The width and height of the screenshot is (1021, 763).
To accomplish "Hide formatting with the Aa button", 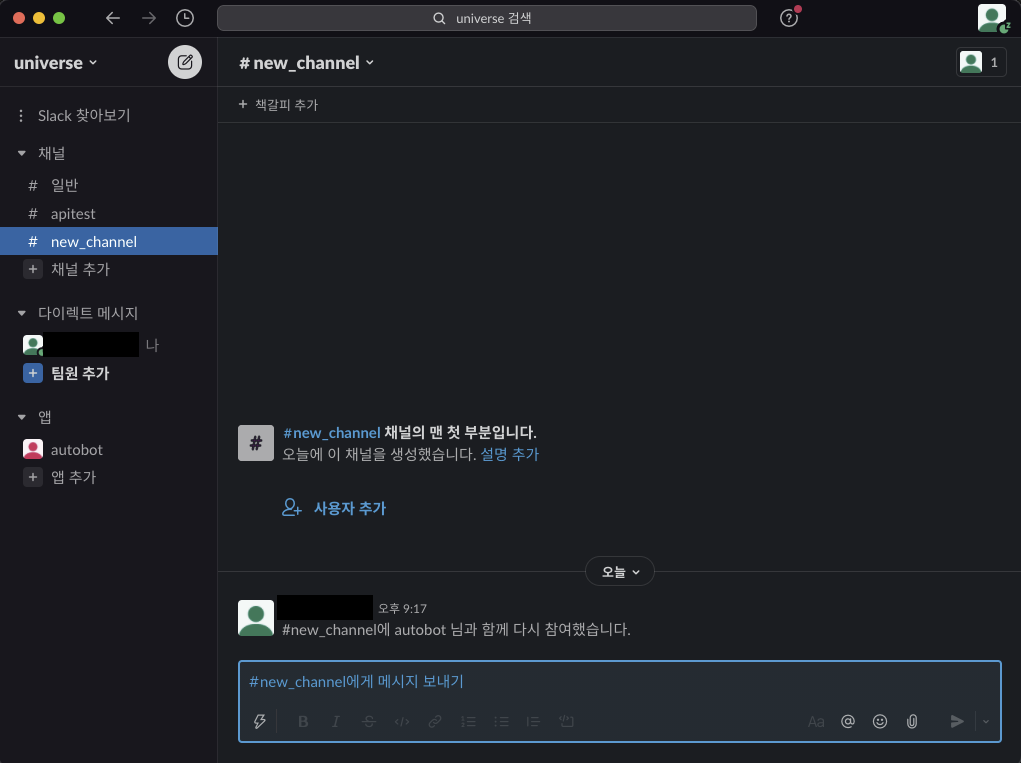I will pos(816,721).
